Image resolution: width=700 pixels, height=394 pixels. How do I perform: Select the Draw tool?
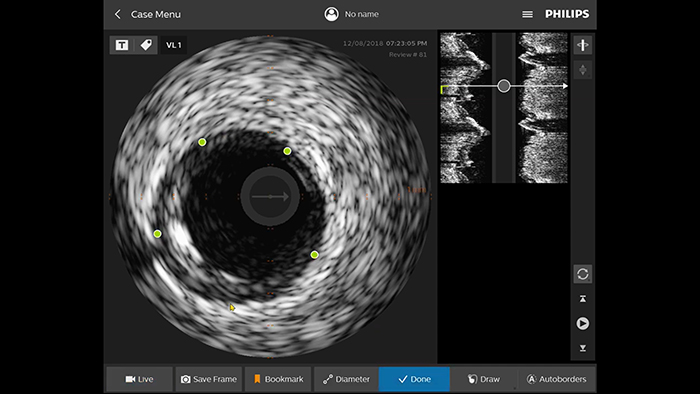click(x=484, y=379)
